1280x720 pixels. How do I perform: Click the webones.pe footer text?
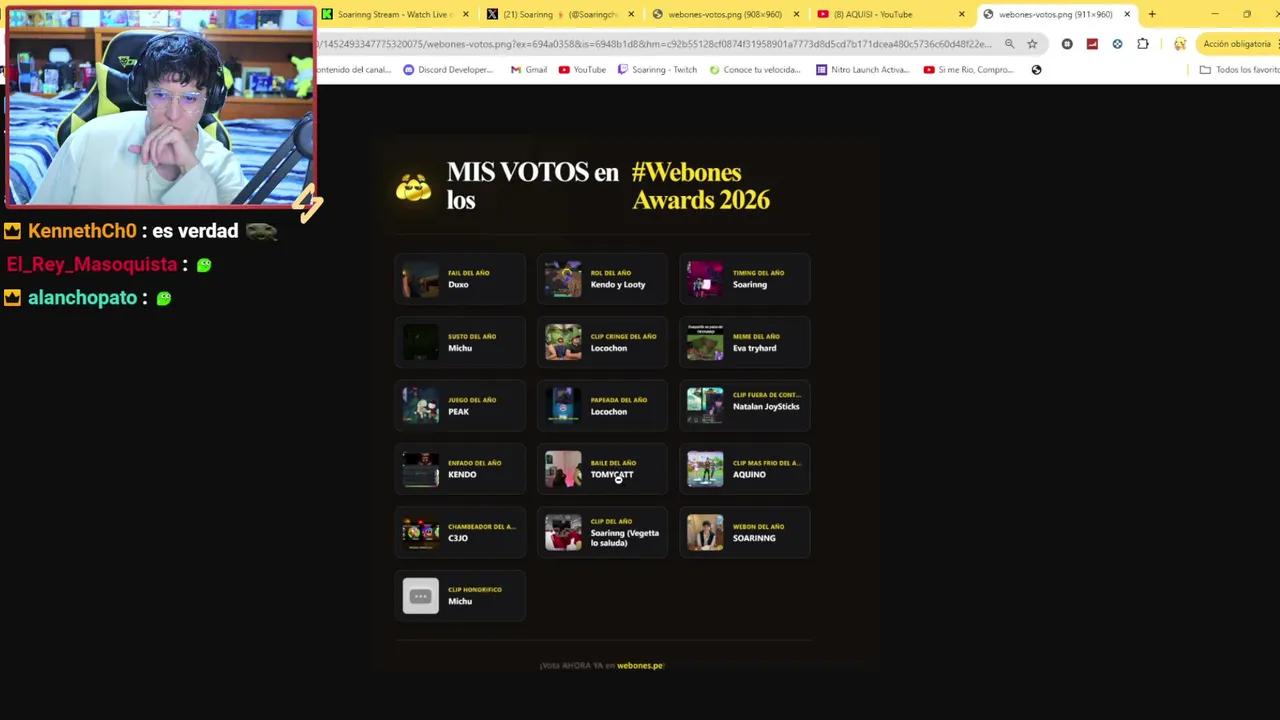point(640,665)
